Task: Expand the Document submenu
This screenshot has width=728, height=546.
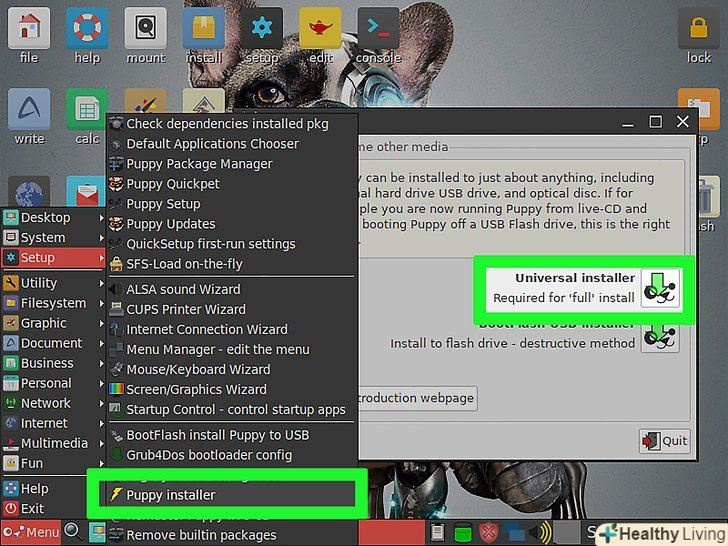Action: click(53, 343)
